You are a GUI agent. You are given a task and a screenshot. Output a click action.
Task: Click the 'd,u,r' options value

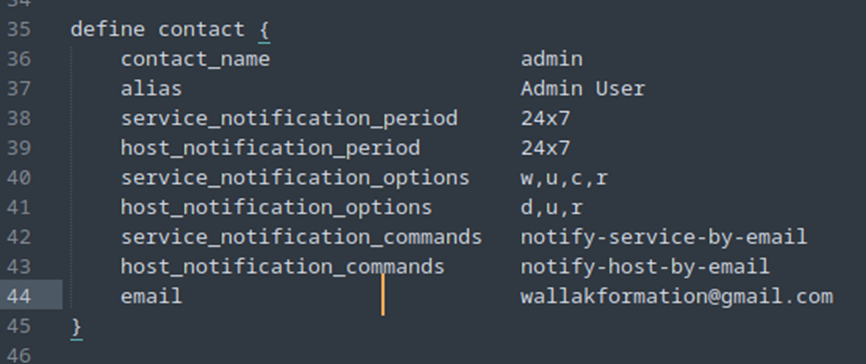(x=552, y=208)
